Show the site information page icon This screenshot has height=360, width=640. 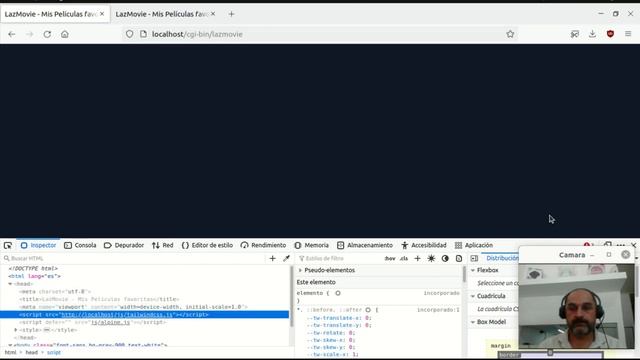point(143,34)
